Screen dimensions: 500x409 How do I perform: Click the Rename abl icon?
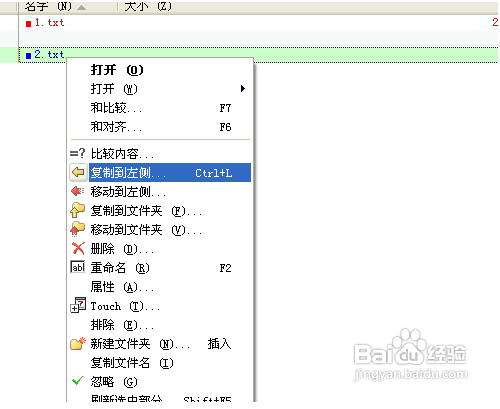pyautogui.click(x=78, y=267)
